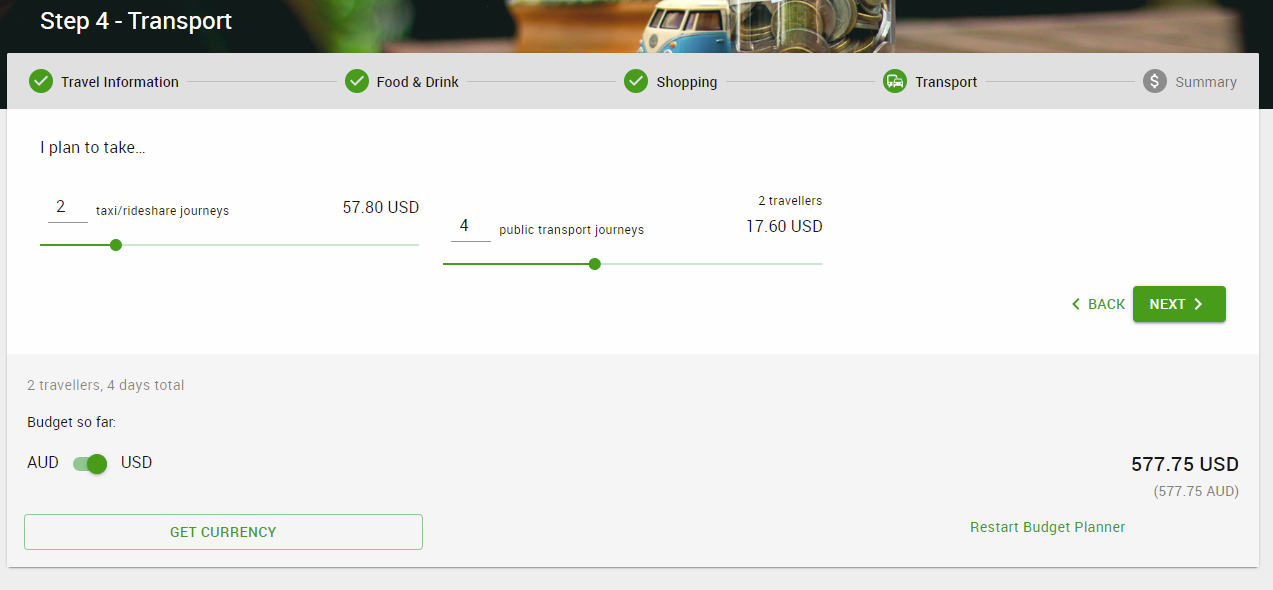Go back with the Back button

tap(1098, 304)
